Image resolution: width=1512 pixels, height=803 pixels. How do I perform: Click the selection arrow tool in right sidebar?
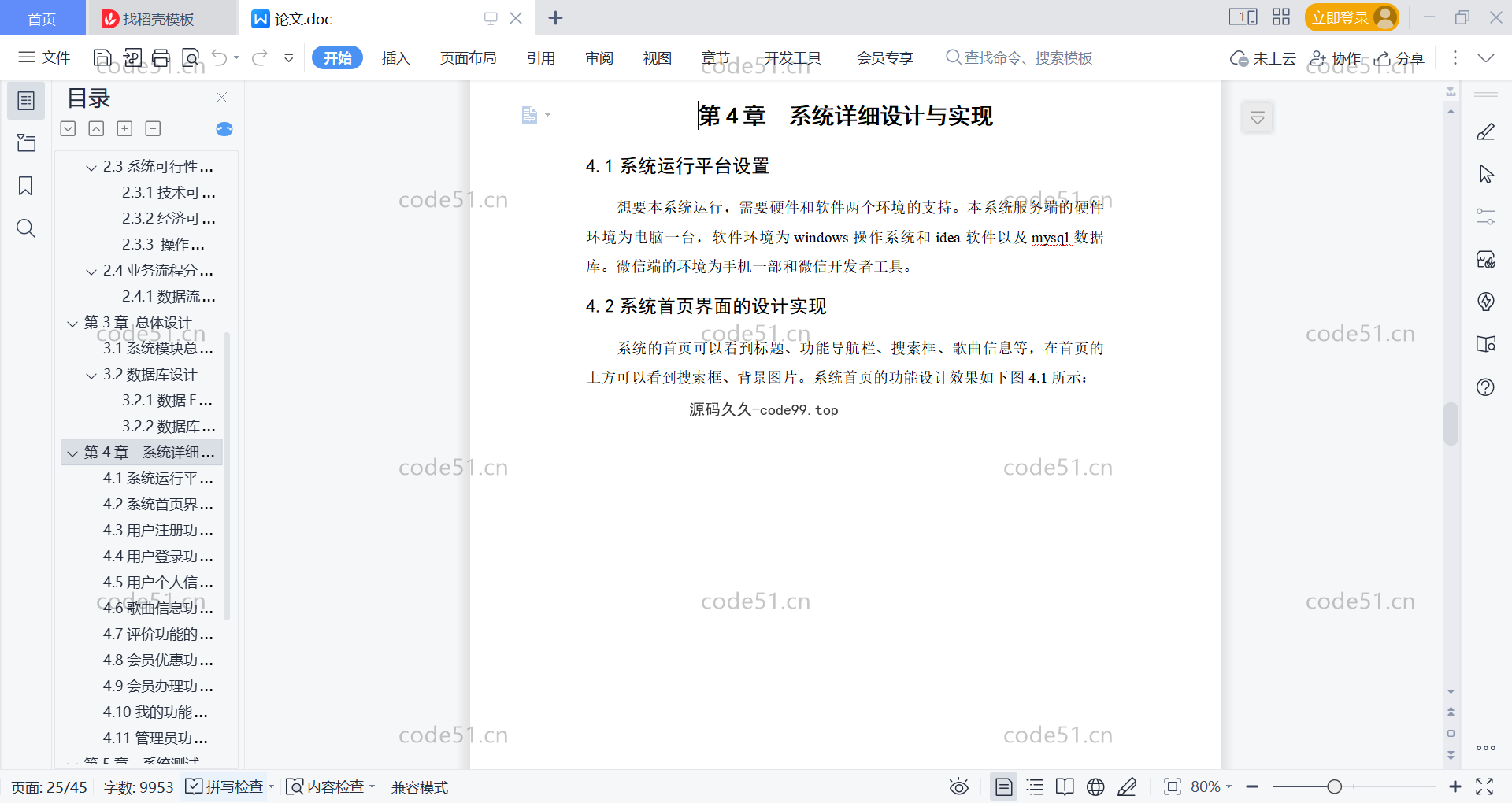[x=1486, y=174]
